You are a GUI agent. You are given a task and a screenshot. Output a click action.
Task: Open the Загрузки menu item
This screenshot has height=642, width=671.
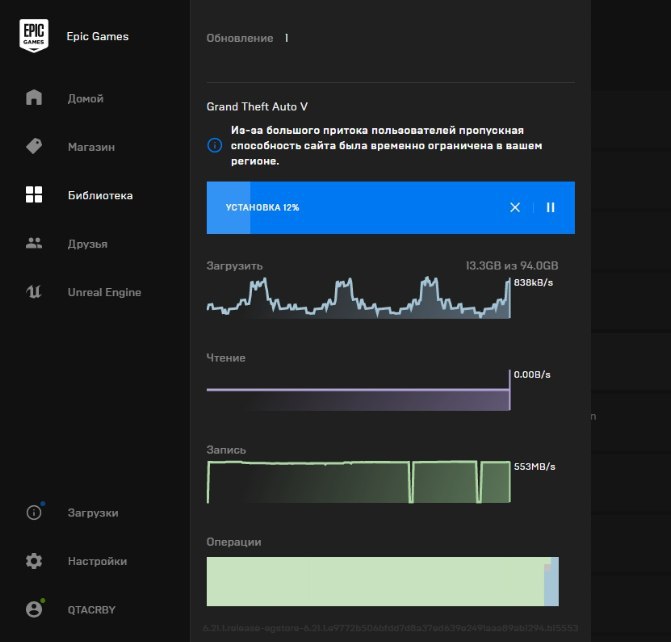click(93, 513)
